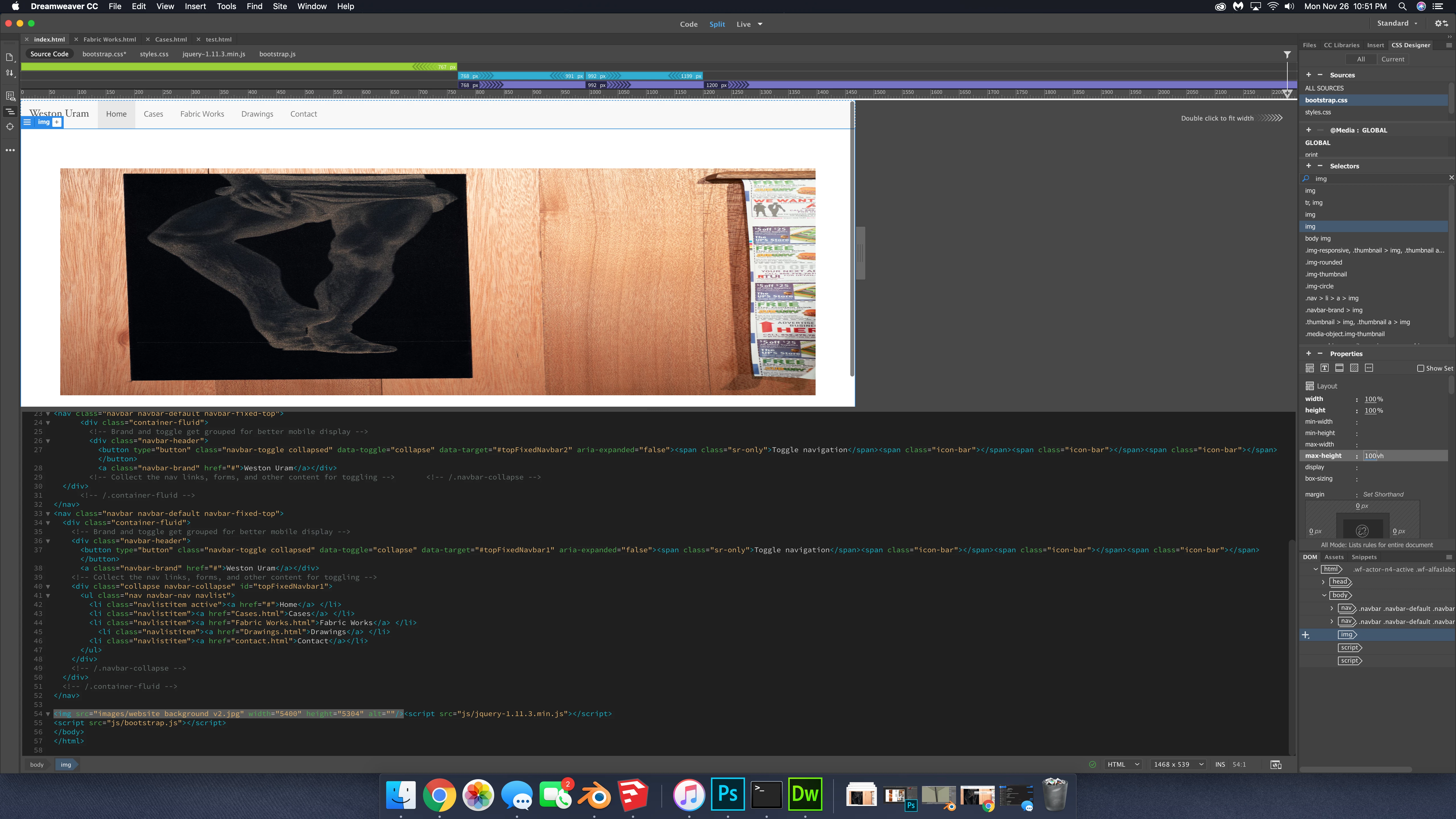Open the File Management up/down arrows tool

click(x=10, y=73)
